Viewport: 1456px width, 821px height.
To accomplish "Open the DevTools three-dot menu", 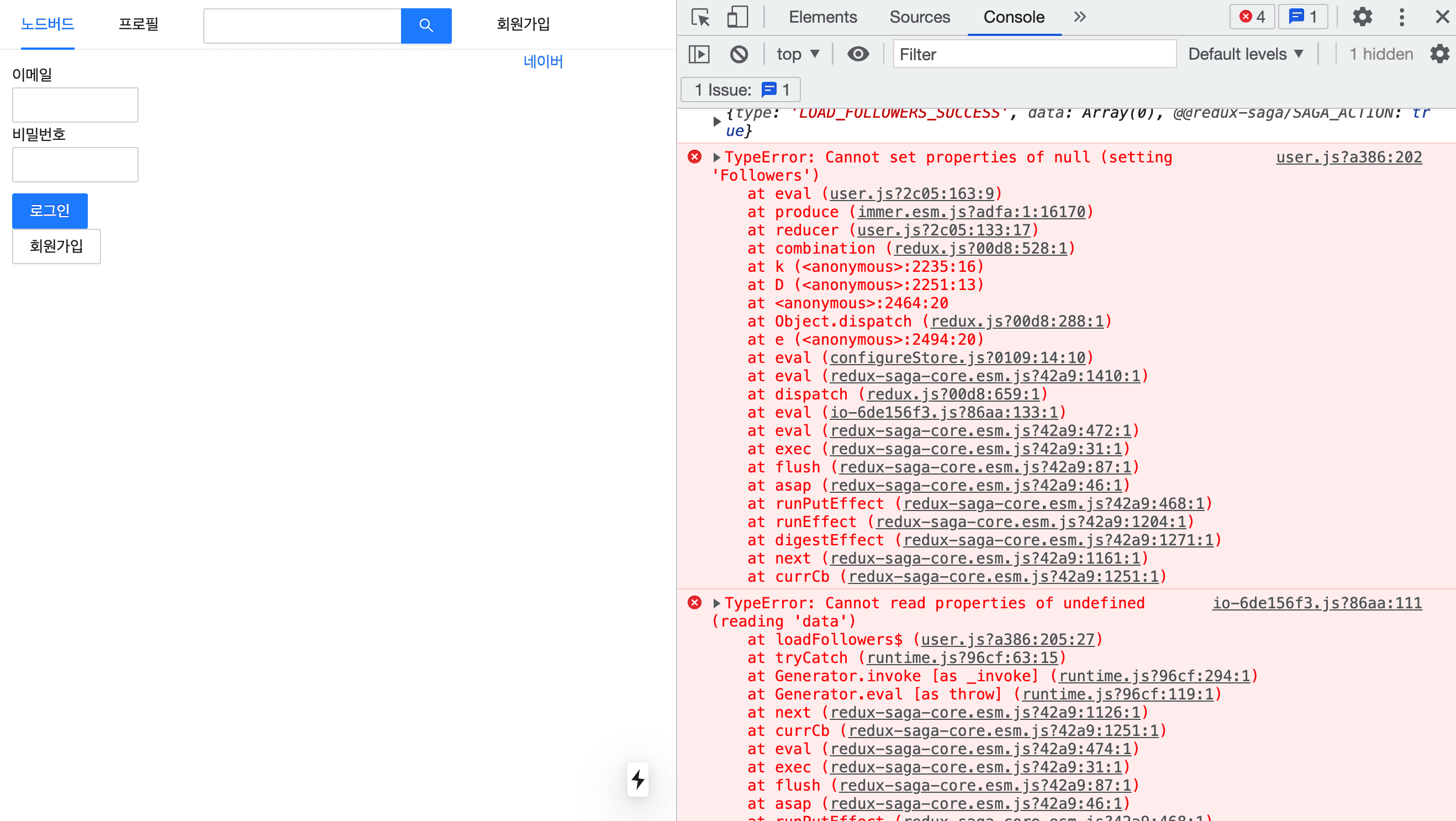I will (1402, 17).
